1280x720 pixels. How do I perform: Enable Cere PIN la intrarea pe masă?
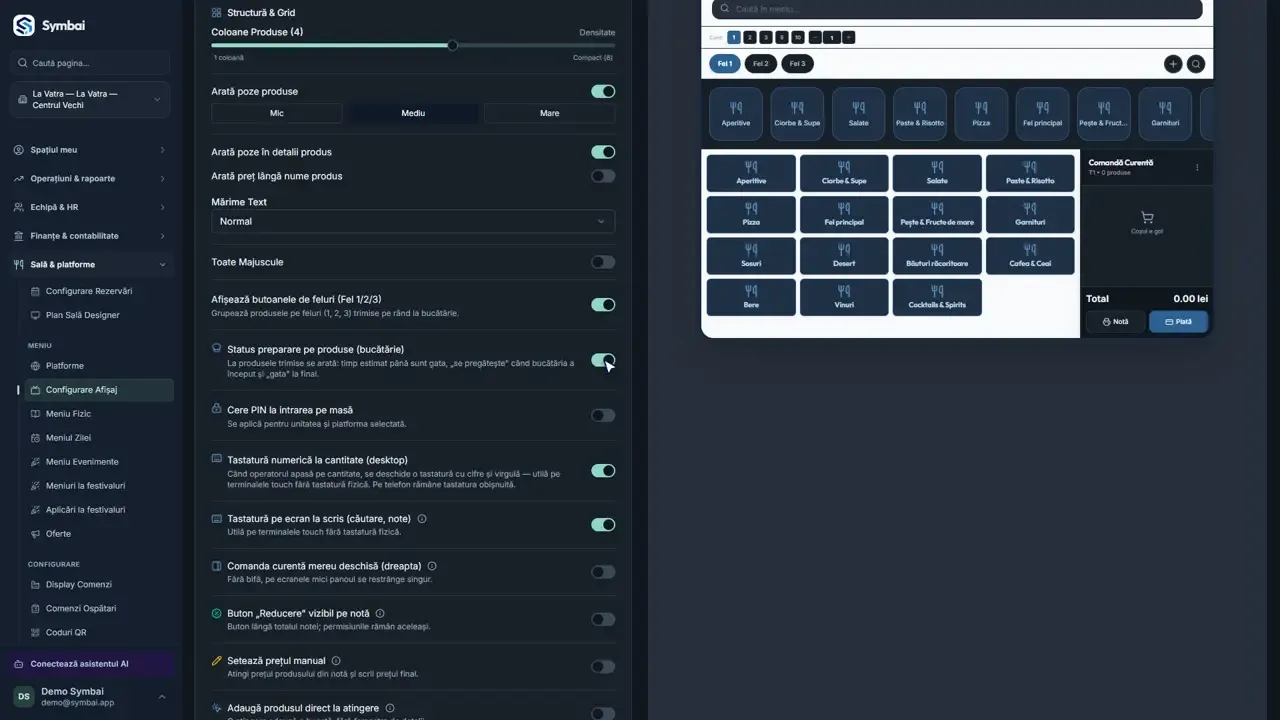[x=603, y=415]
